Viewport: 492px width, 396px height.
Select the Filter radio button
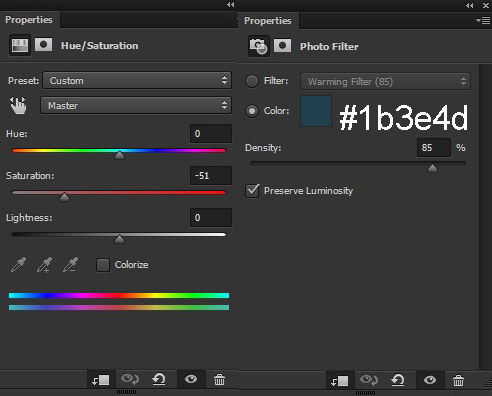point(252,81)
